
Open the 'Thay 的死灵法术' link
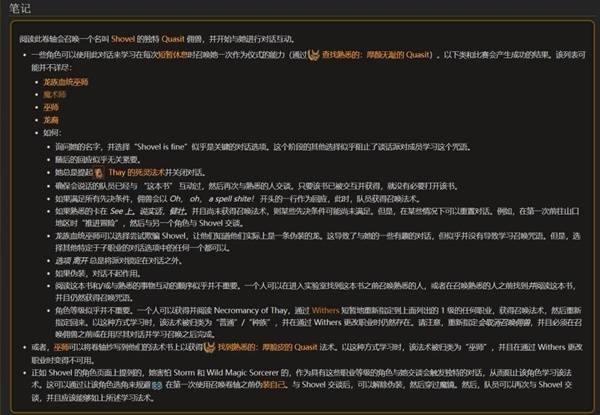click(x=136, y=173)
